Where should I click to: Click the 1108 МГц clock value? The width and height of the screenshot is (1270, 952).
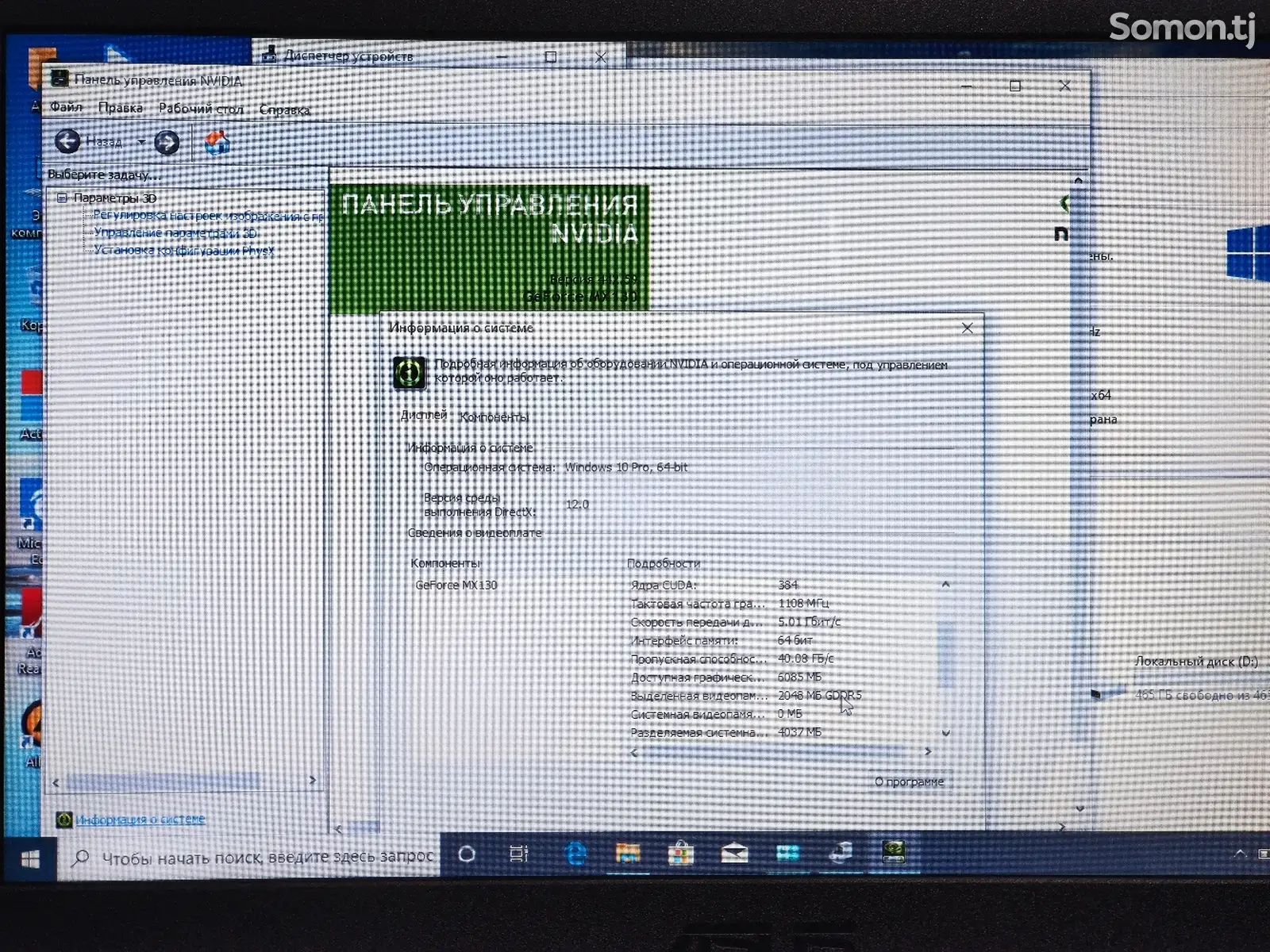(x=803, y=603)
